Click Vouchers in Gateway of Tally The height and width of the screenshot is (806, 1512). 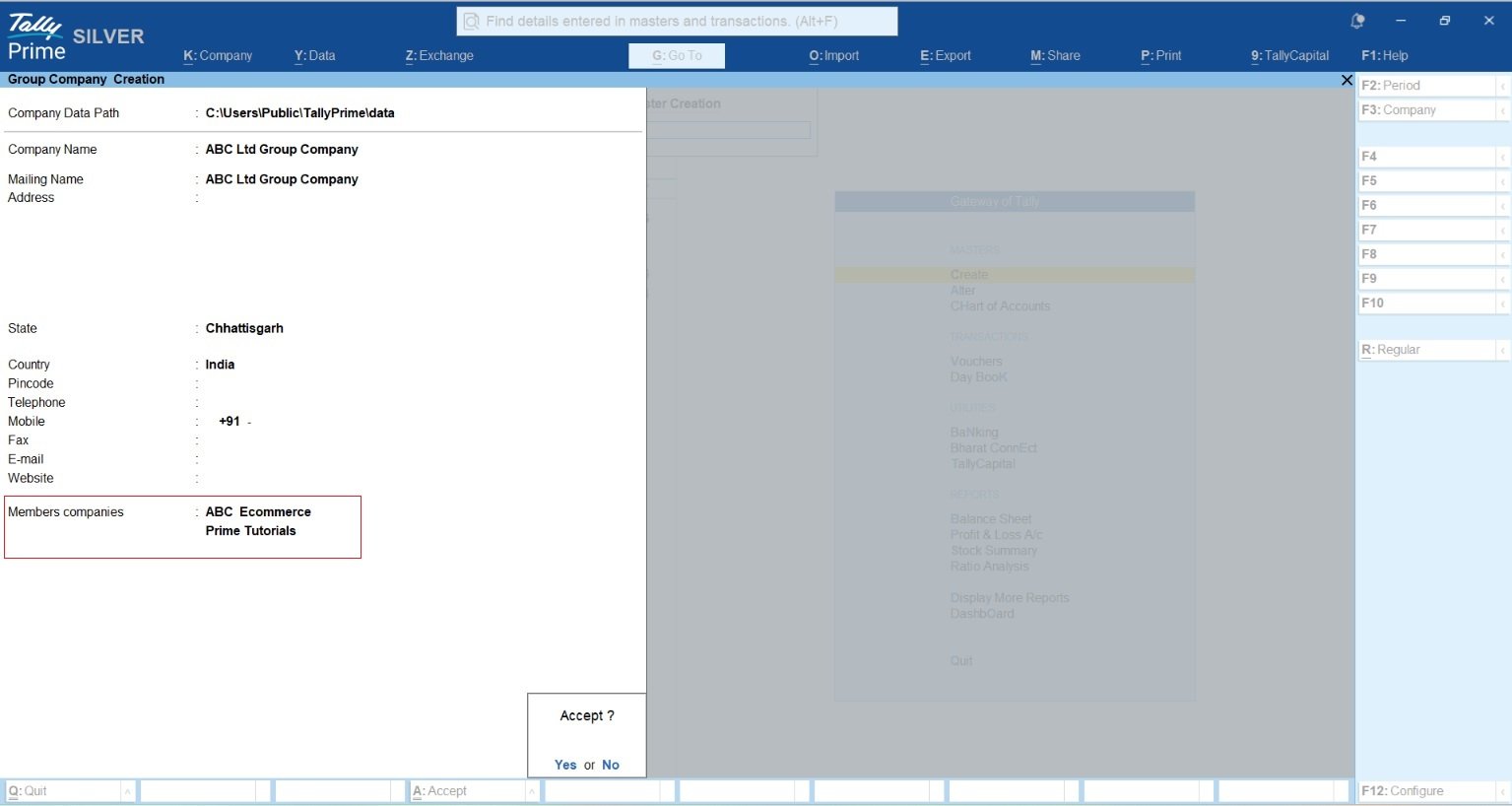pyautogui.click(x=976, y=362)
